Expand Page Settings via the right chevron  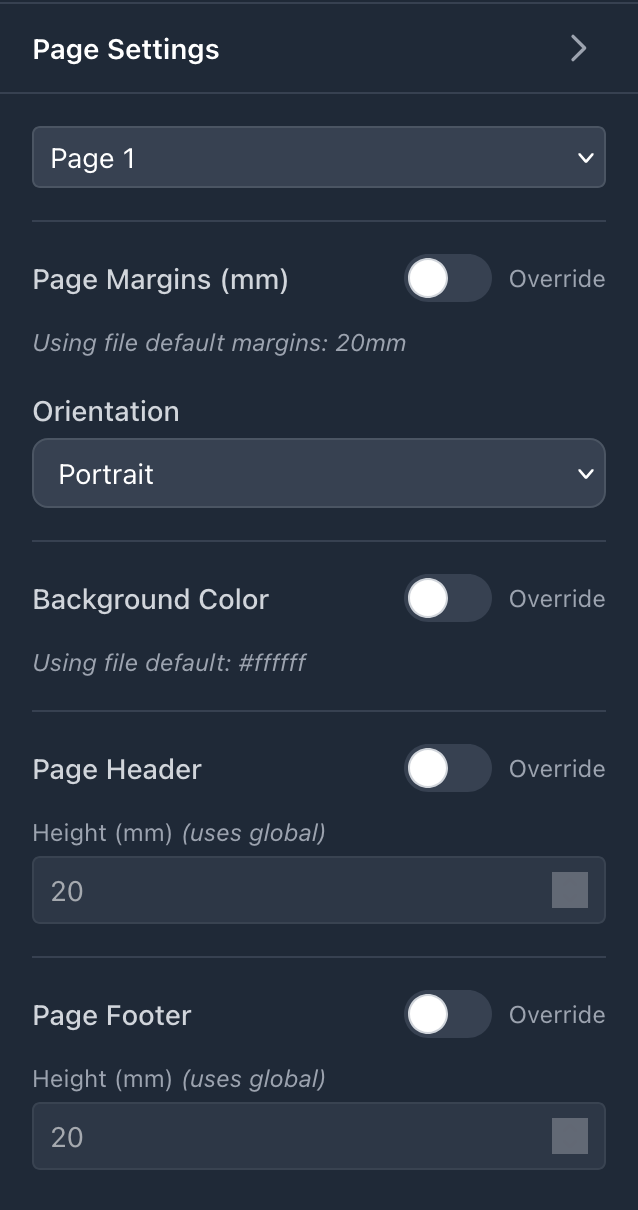coord(578,48)
